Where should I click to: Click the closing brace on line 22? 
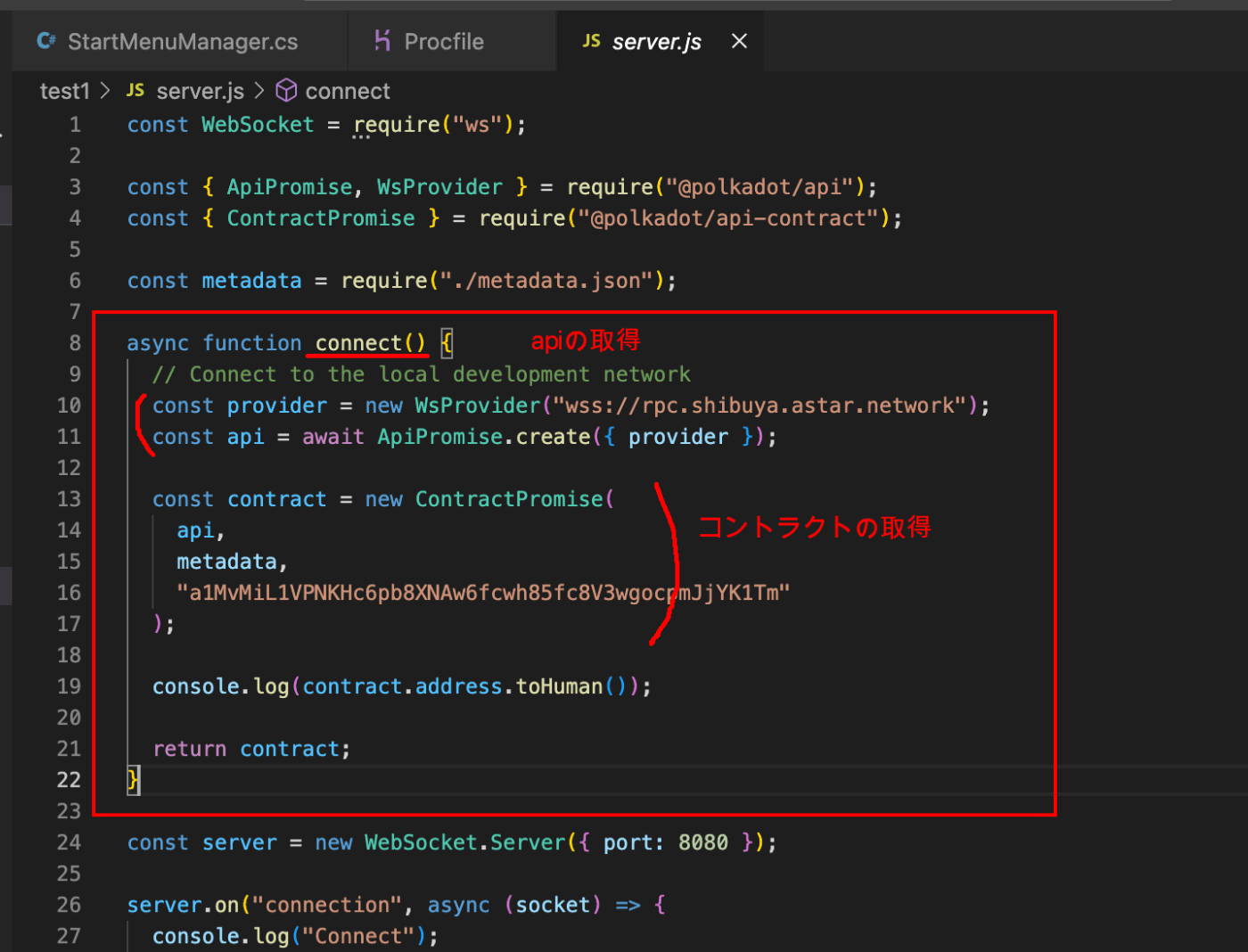(x=133, y=780)
